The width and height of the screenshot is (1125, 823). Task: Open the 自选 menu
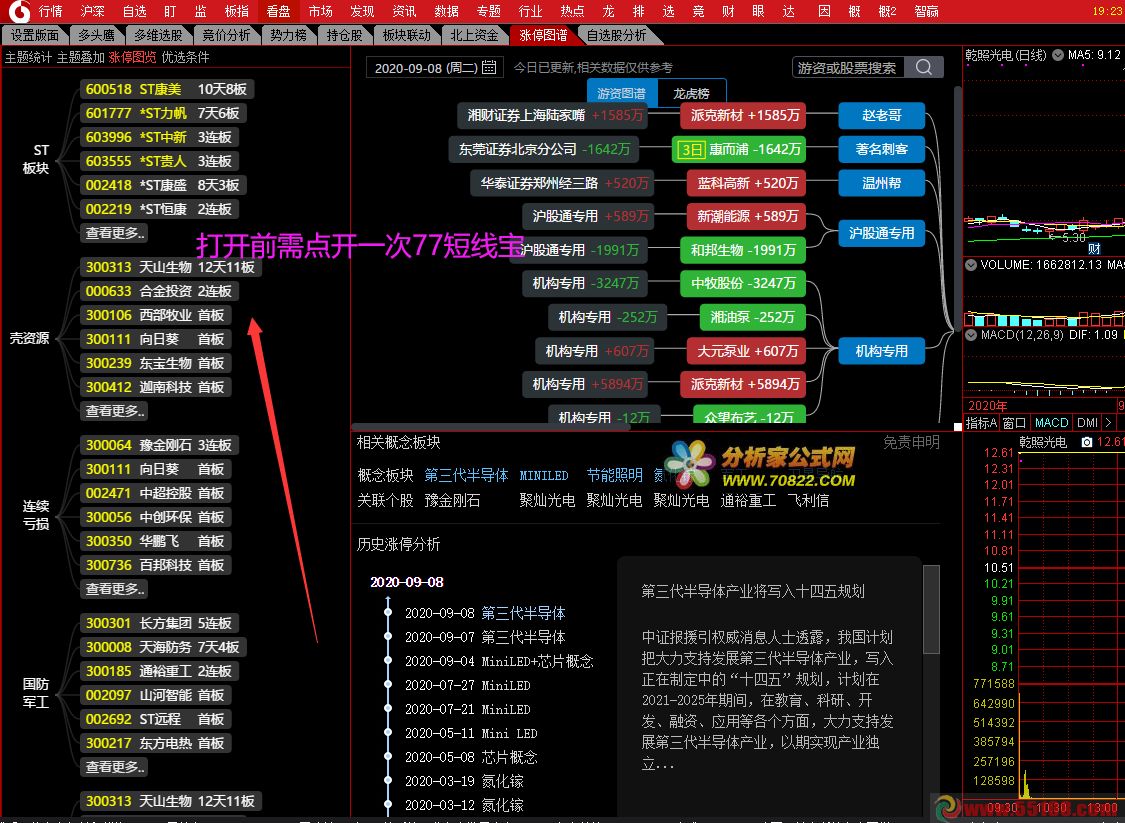click(134, 11)
